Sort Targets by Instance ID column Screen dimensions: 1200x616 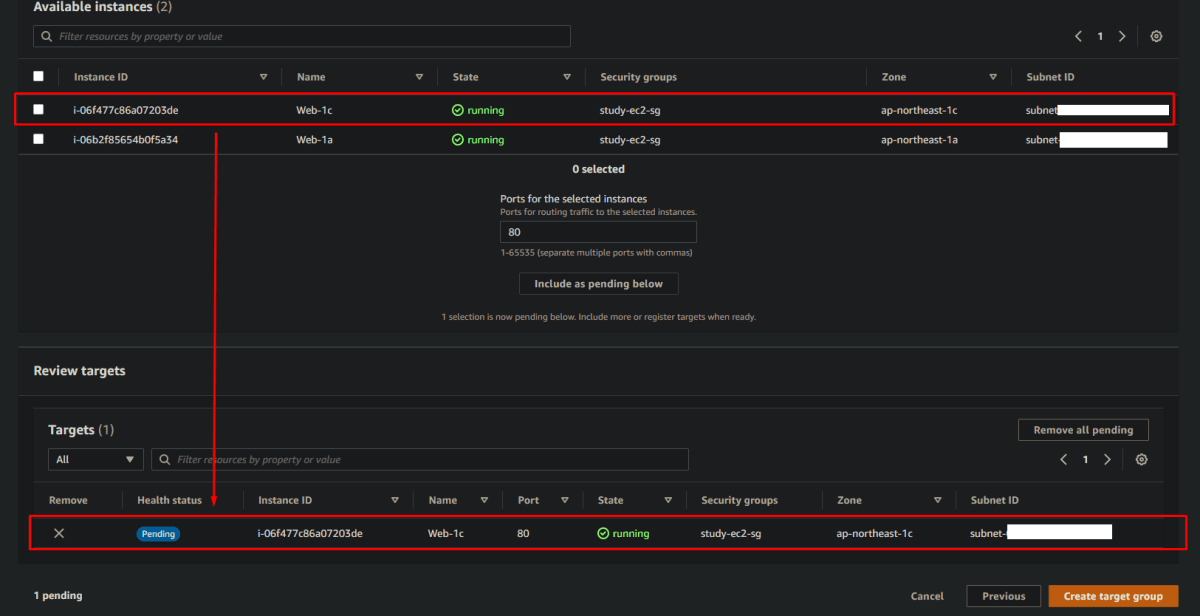point(395,500)
